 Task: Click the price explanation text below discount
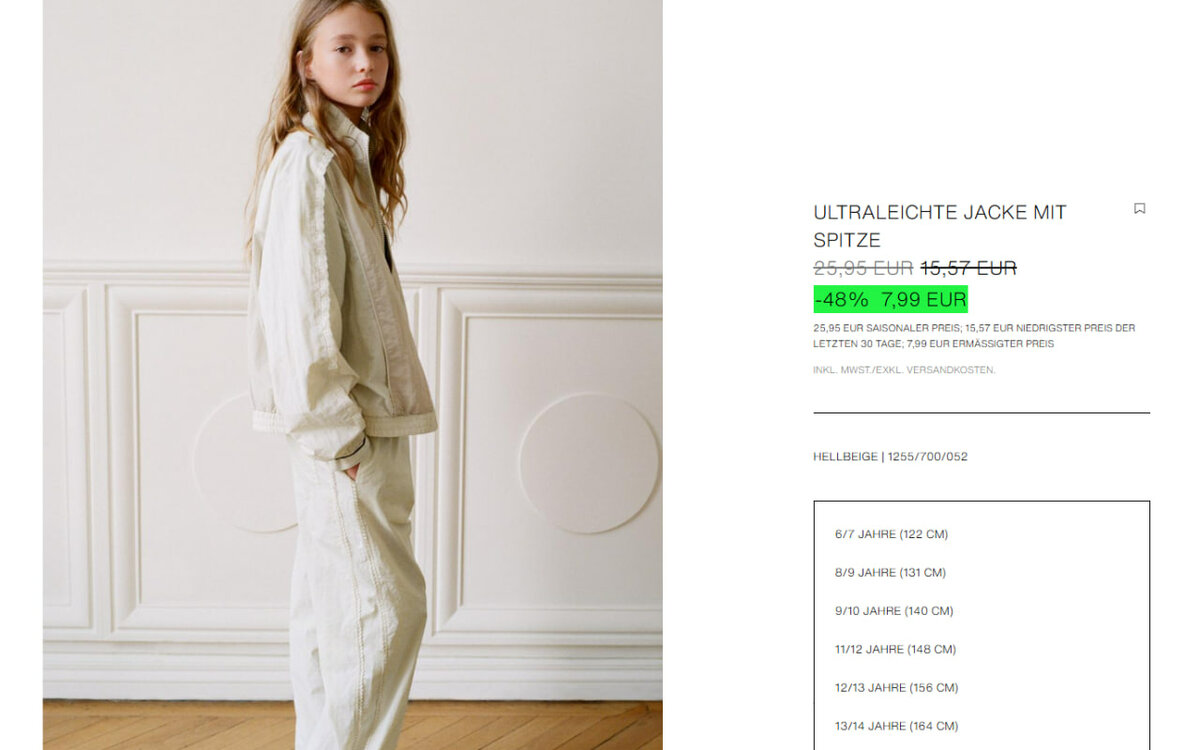[x=974, y=336]
